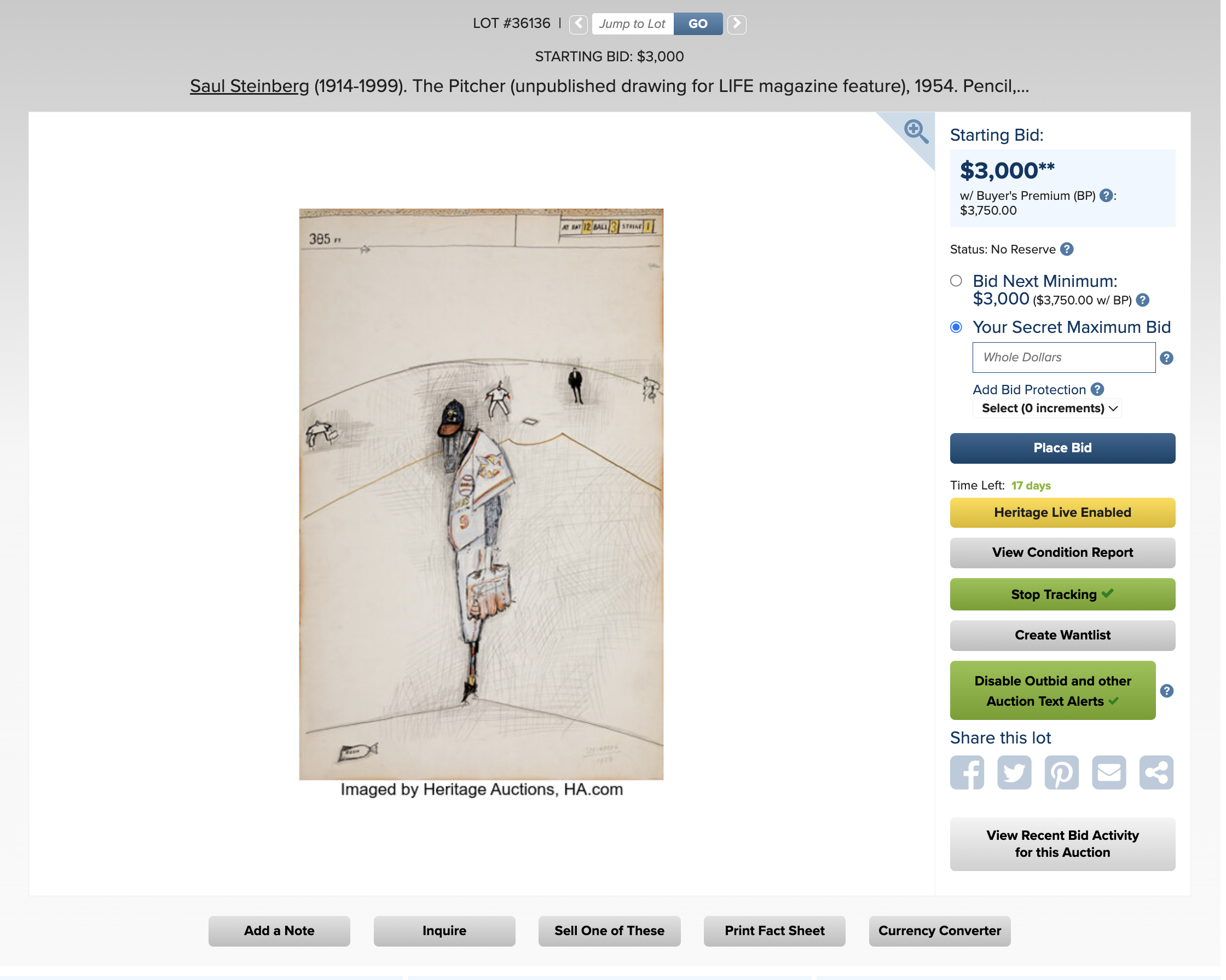Go to next lot arrow
Image resolution: width=1226 pixels, height=980 pixels.
[x=736, y=24]
